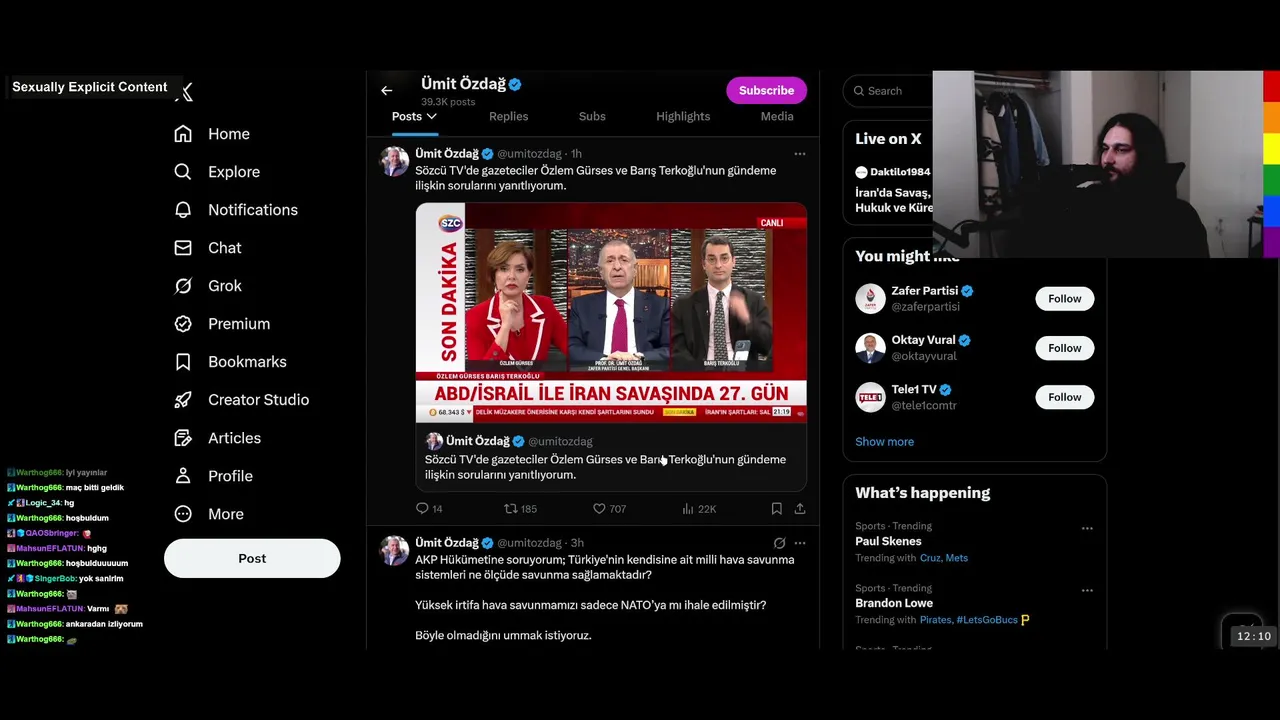
Task: Switch to the Subs tab
Action: (592, 117)
